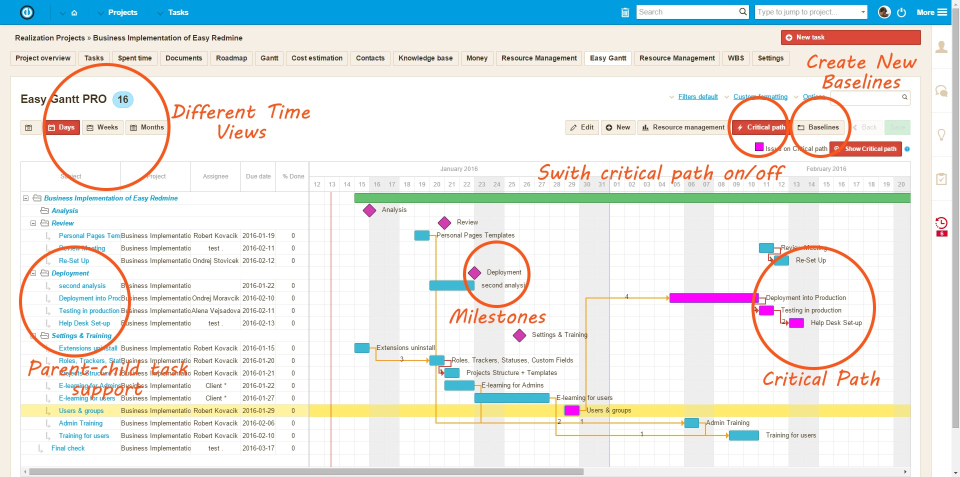Open the chat bubbles sidebar icon
This screenshot has height=477, width=960.
pyautogui.click(x=942, y=91)
